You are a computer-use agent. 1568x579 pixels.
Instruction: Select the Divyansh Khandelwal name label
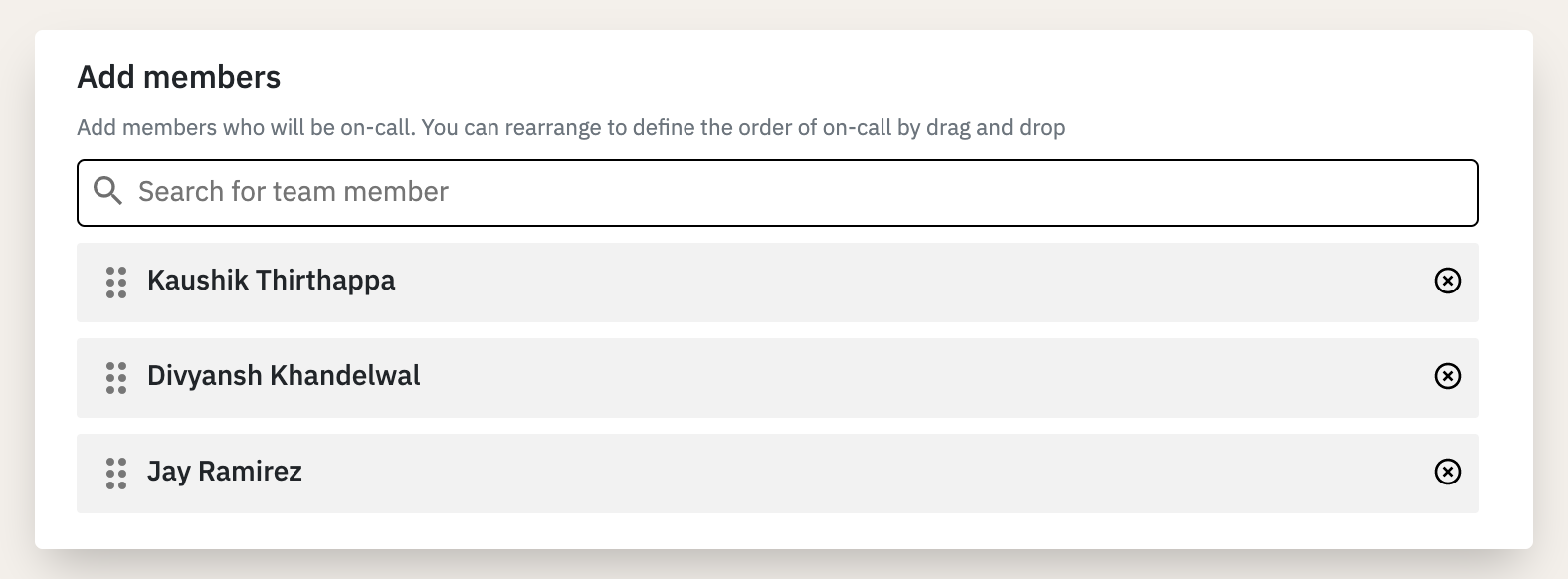pyautogui.click(x=284, y=376)
